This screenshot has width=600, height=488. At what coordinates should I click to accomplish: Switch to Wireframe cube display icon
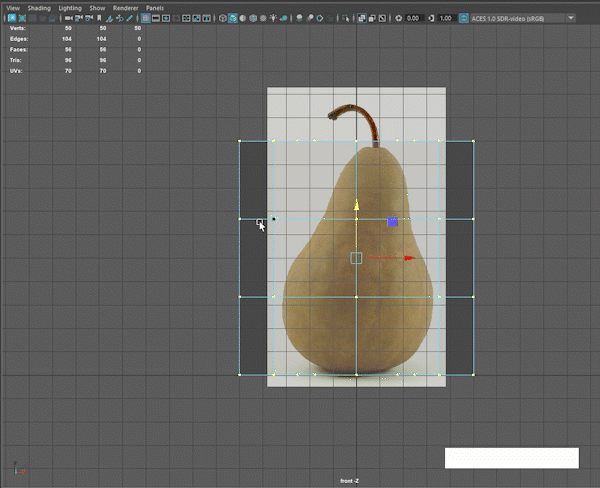point(222,18)
